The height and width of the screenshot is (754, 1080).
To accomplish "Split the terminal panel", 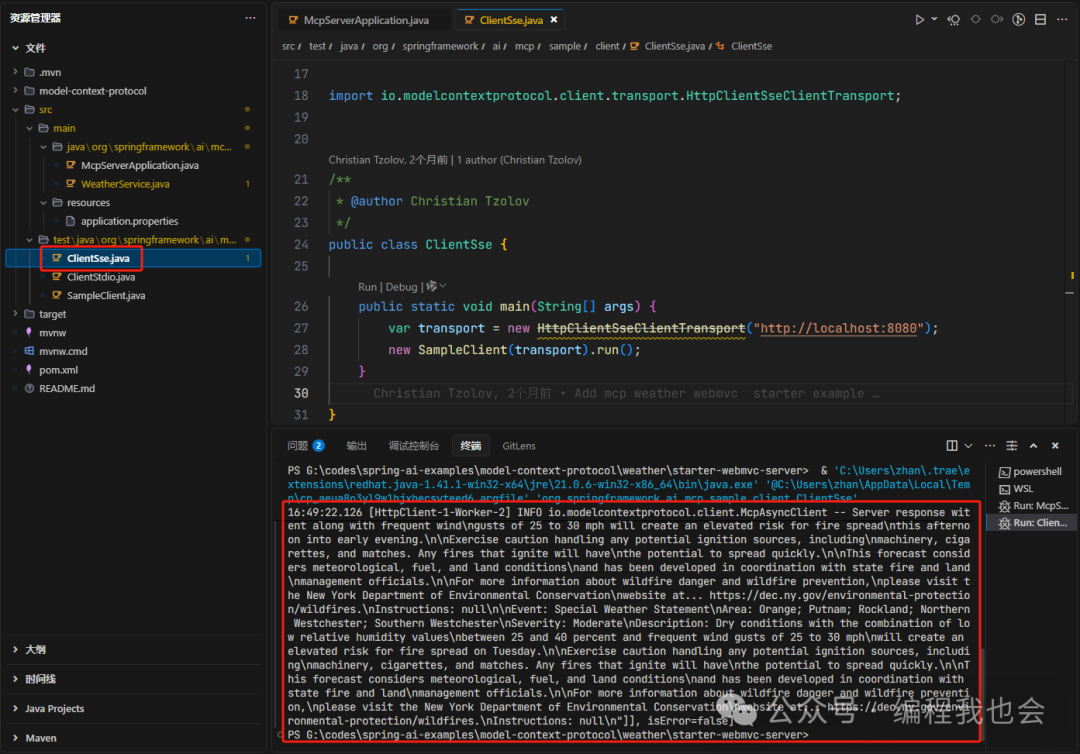I will [952, 446].
